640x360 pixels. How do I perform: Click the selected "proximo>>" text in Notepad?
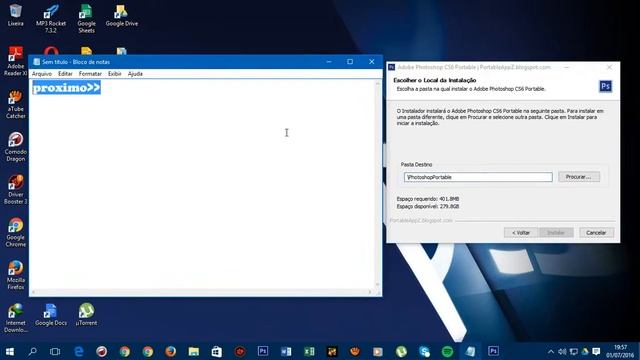pyautogui.click(x=67, y=88)
